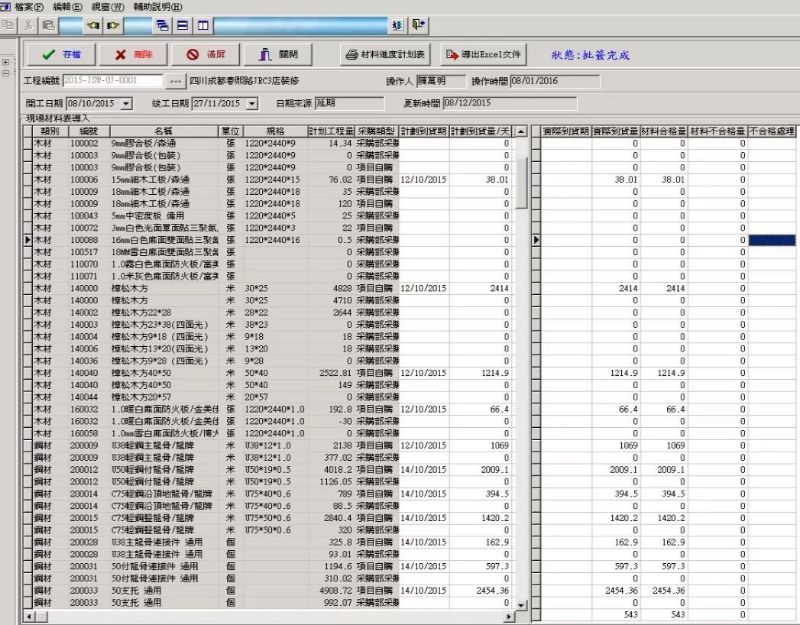Click the 導出Excel文件 export button
This screenshot has width=800, height=625.
(x=483, y=54)
